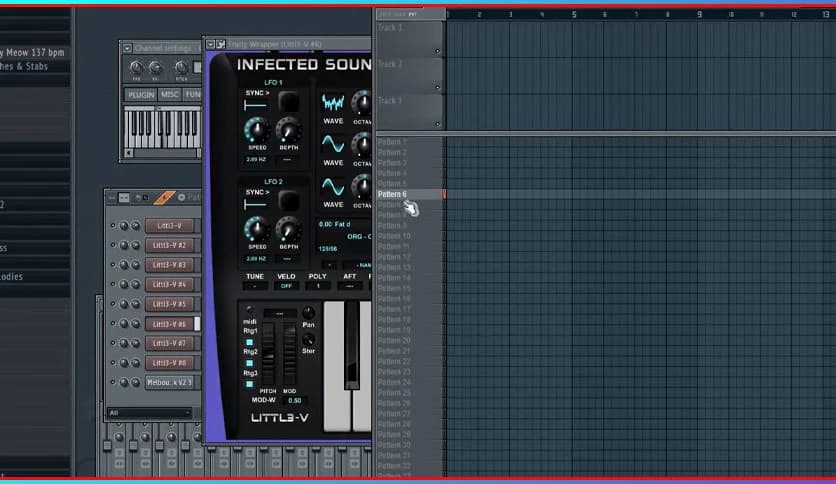Click the top oscillator OCTAVE knob
836x484 pixels.
(x=362, y=103)
